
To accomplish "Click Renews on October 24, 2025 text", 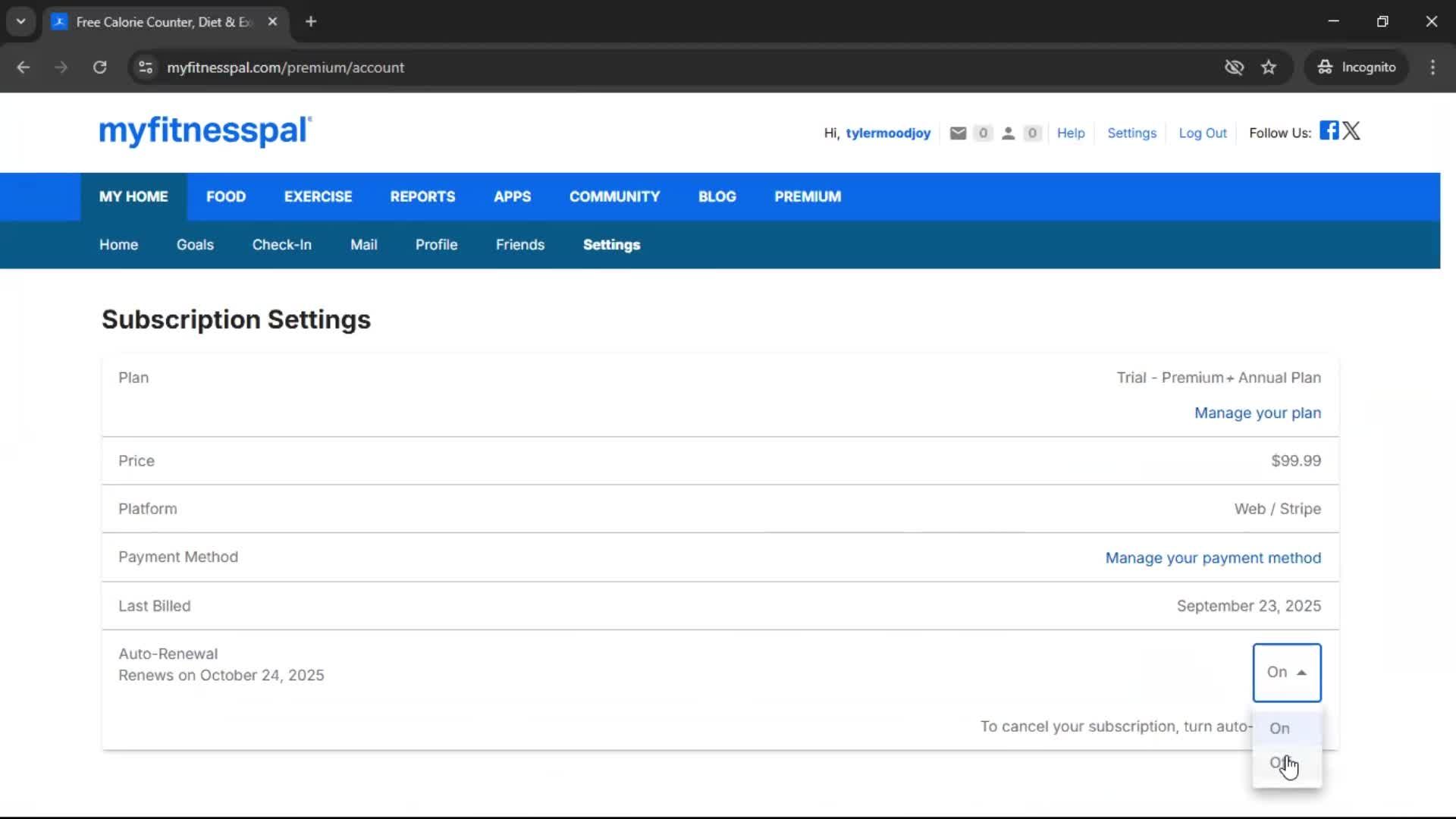I will coord(221,676).
